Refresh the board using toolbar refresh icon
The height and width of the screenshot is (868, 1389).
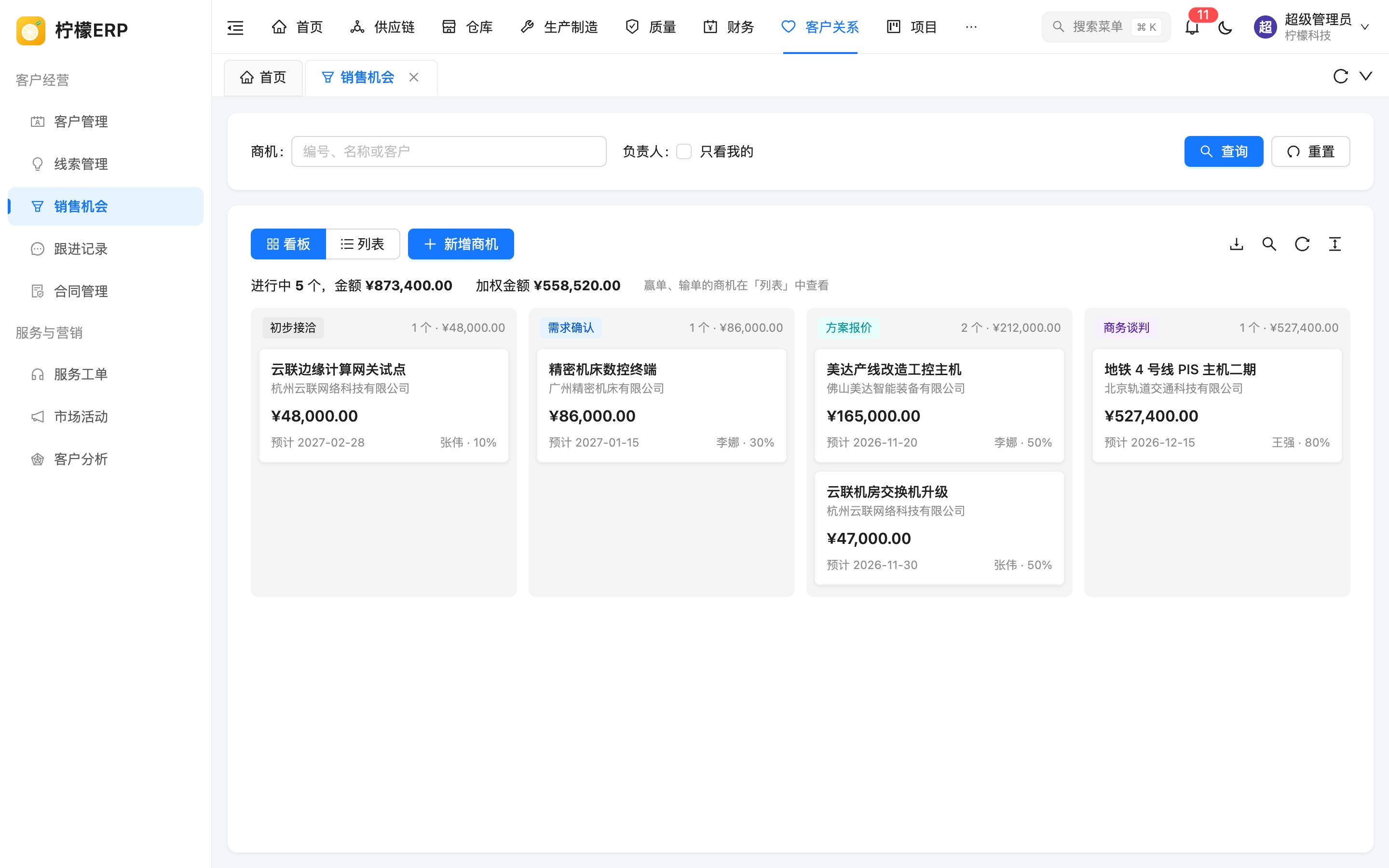(1302, 244)
